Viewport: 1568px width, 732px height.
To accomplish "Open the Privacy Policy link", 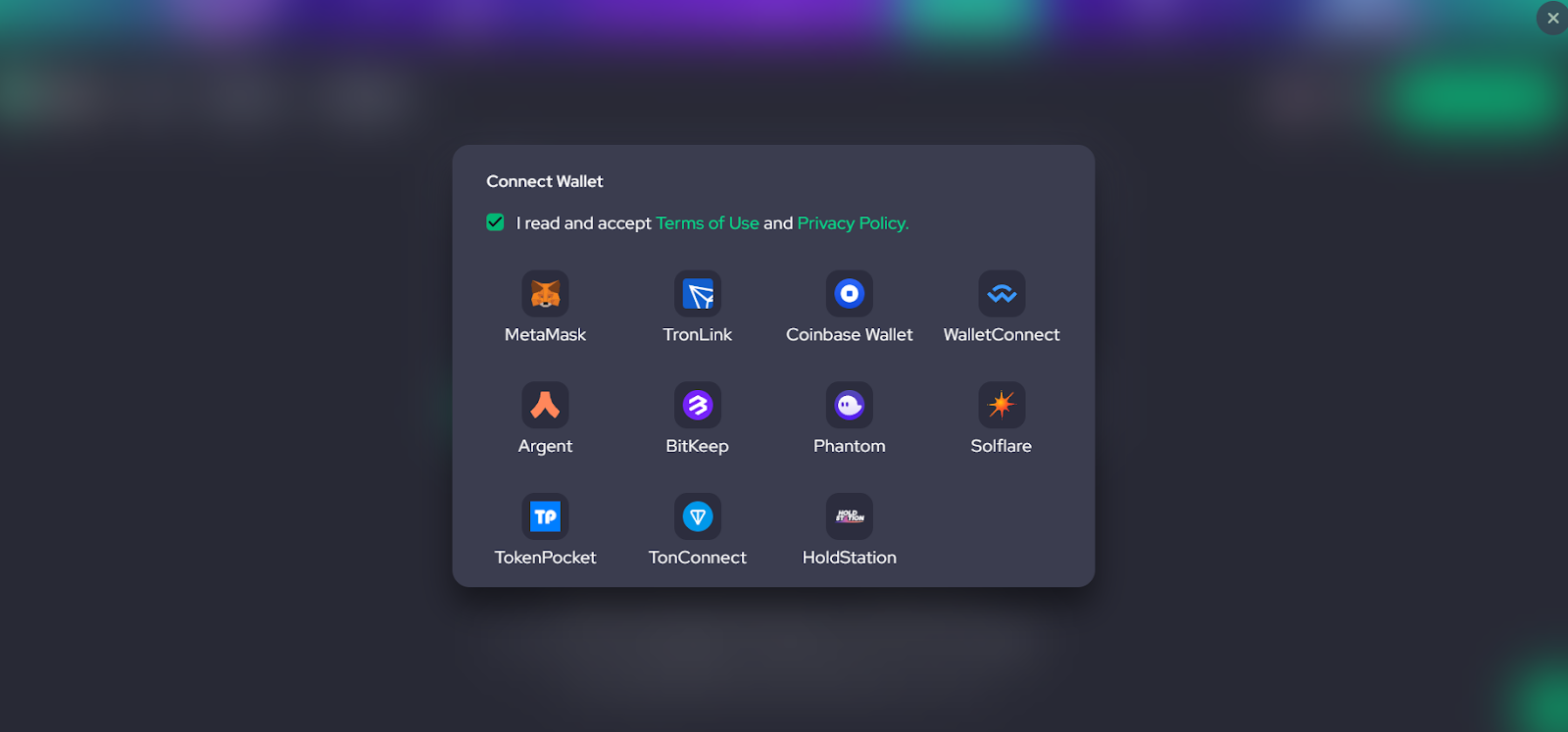I will (853, 223).
